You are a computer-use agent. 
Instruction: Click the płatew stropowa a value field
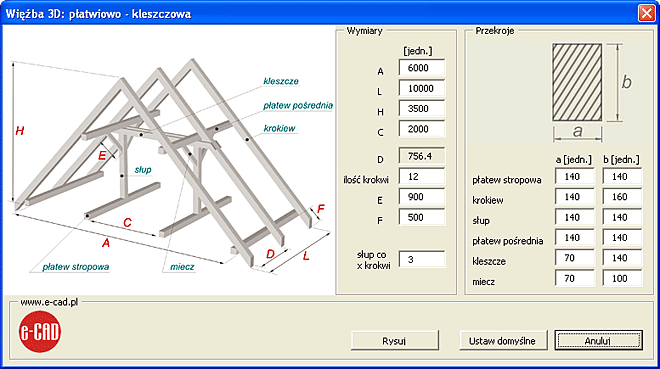coord(575,177)
